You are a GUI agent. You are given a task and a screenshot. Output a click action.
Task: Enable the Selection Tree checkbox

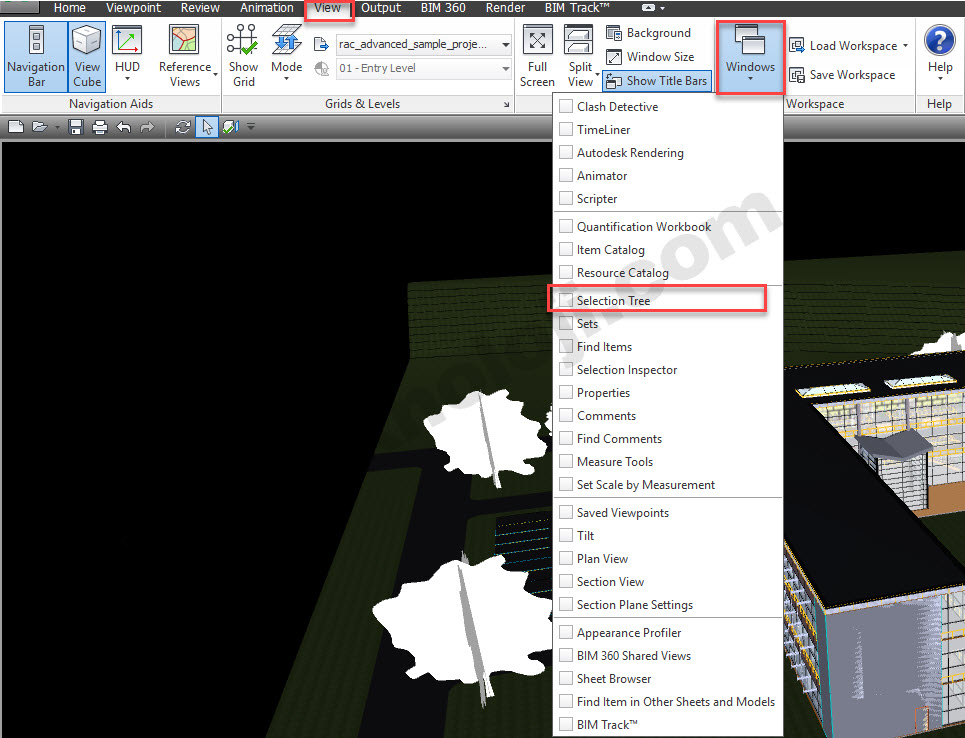[x=566, y=301]
